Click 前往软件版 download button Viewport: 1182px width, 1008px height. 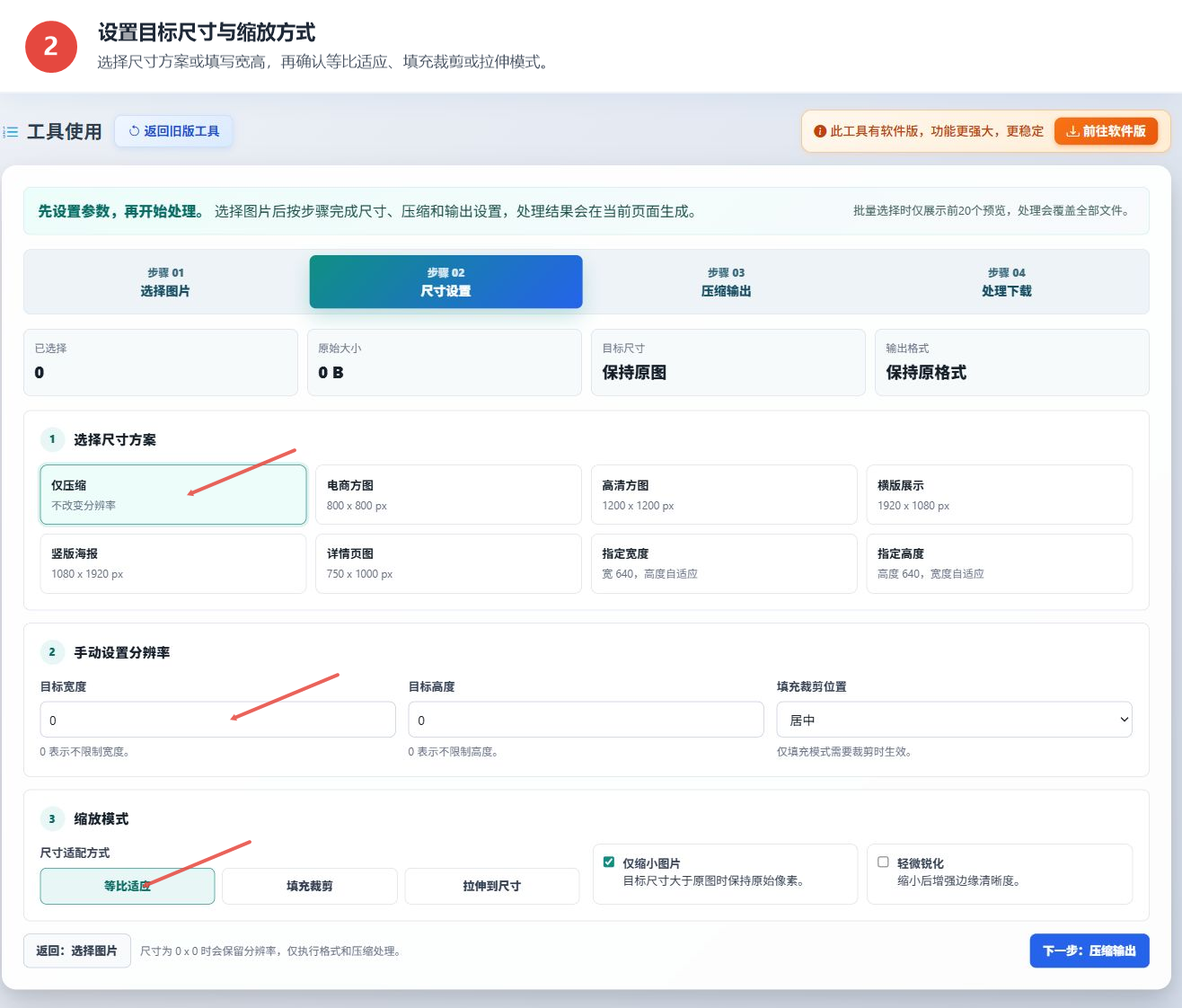pyautogui.click(x=1106, y=131)
